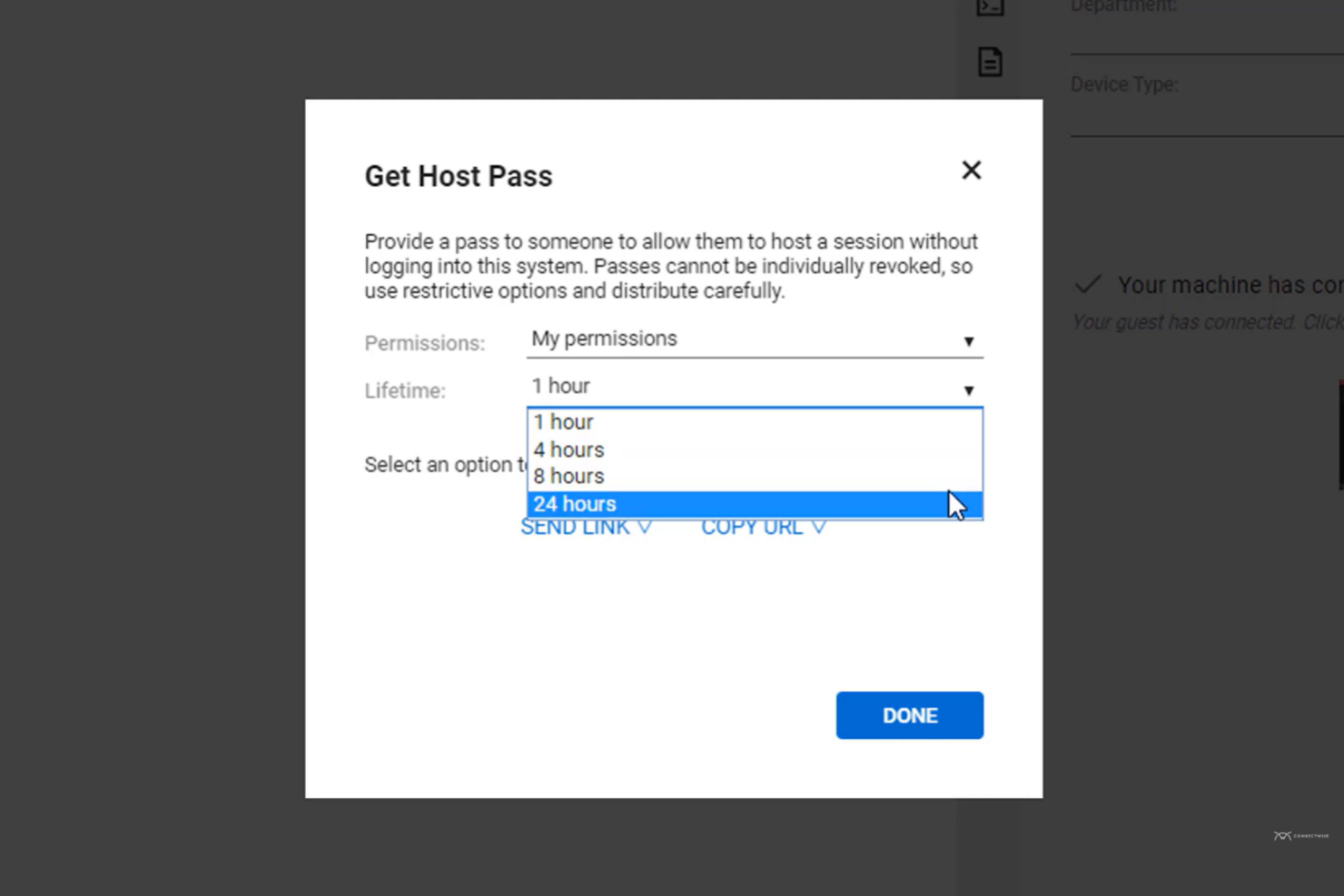Open the Lifetime dropdown arrow

969,390
